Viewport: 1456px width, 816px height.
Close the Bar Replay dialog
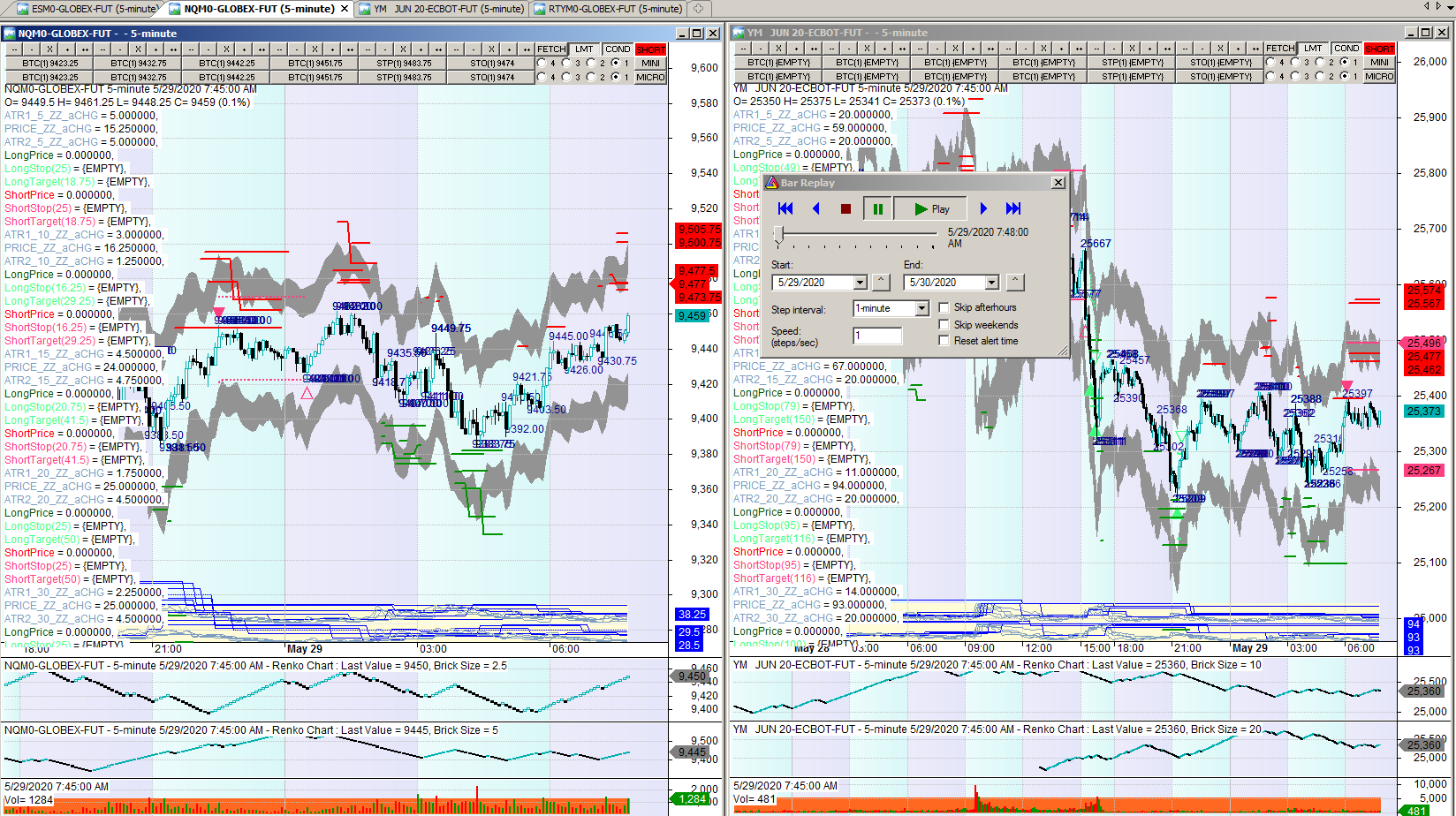1058,183
